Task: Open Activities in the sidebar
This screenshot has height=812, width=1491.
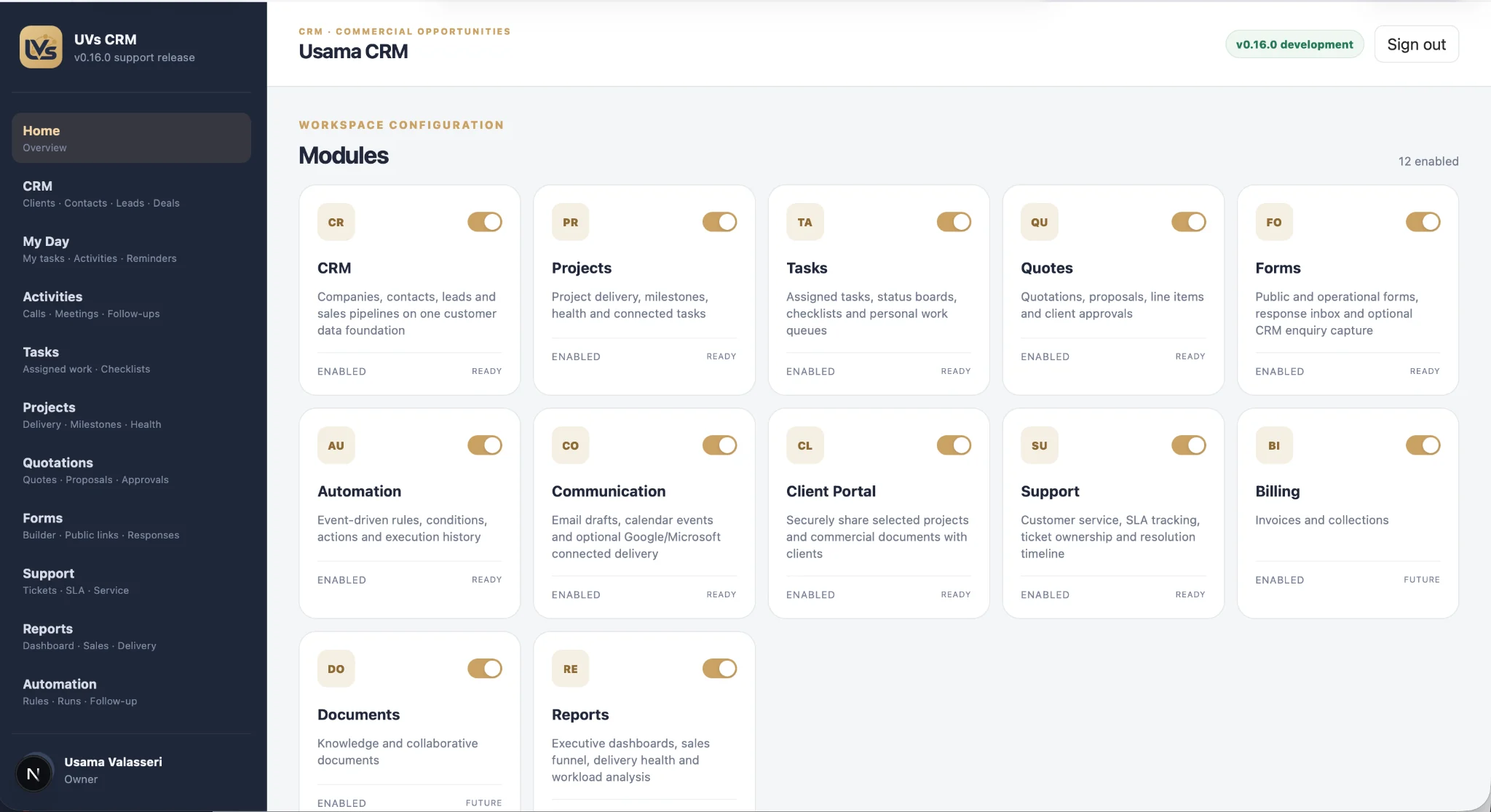Action: pos(131,304)
